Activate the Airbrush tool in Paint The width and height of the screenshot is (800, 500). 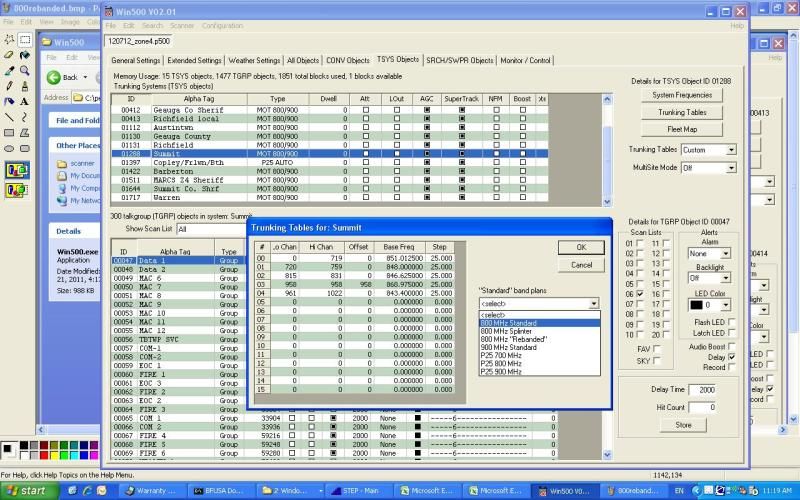point(9,102)
